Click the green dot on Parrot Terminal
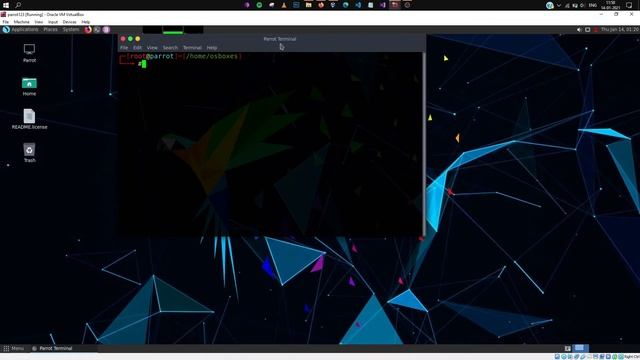640x360 pixels. pyautogui.click(x=130, y=39)
